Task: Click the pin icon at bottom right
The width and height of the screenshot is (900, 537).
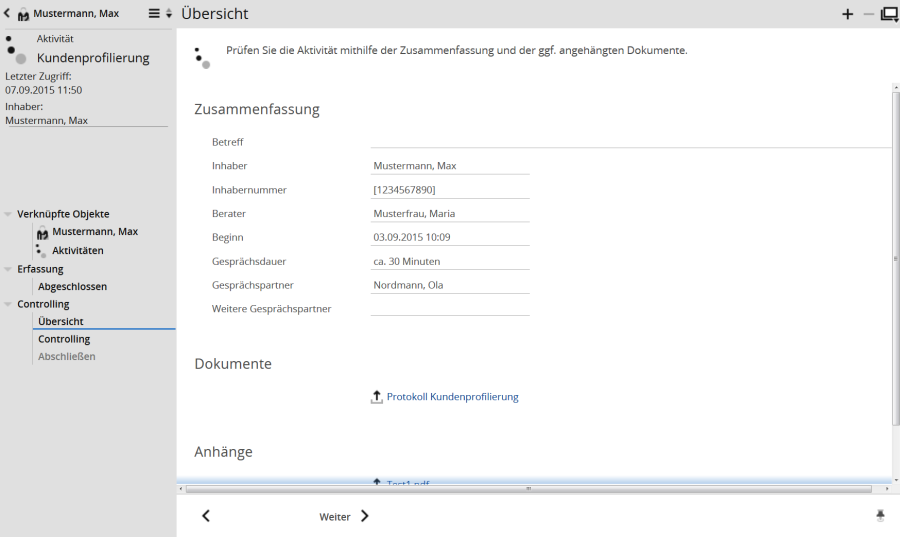Action: (x=880, y=515)
